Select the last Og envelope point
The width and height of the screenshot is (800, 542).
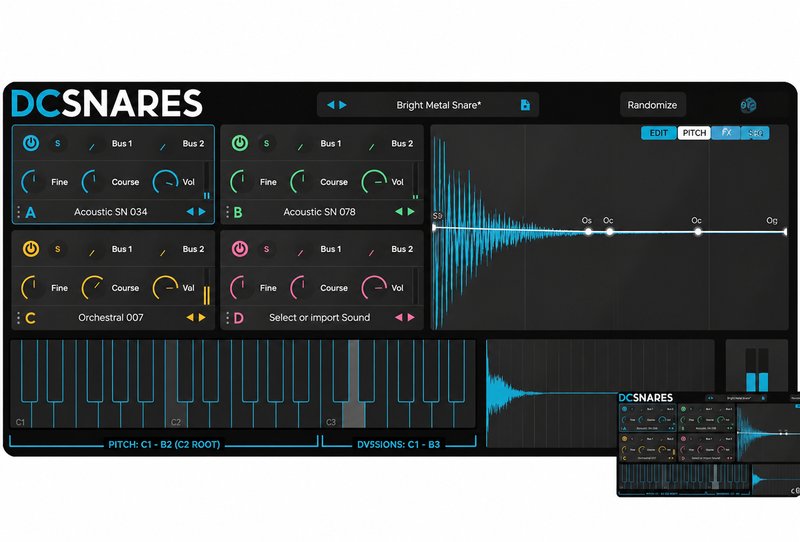coord(785,232)
